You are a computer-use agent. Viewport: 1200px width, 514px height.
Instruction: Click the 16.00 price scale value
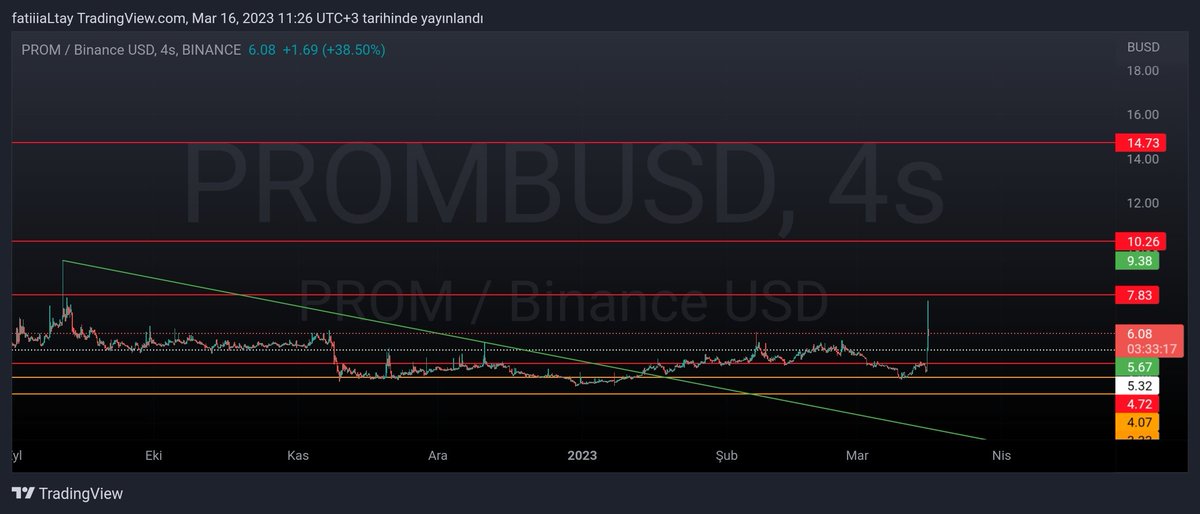(x=1142, y=115)
